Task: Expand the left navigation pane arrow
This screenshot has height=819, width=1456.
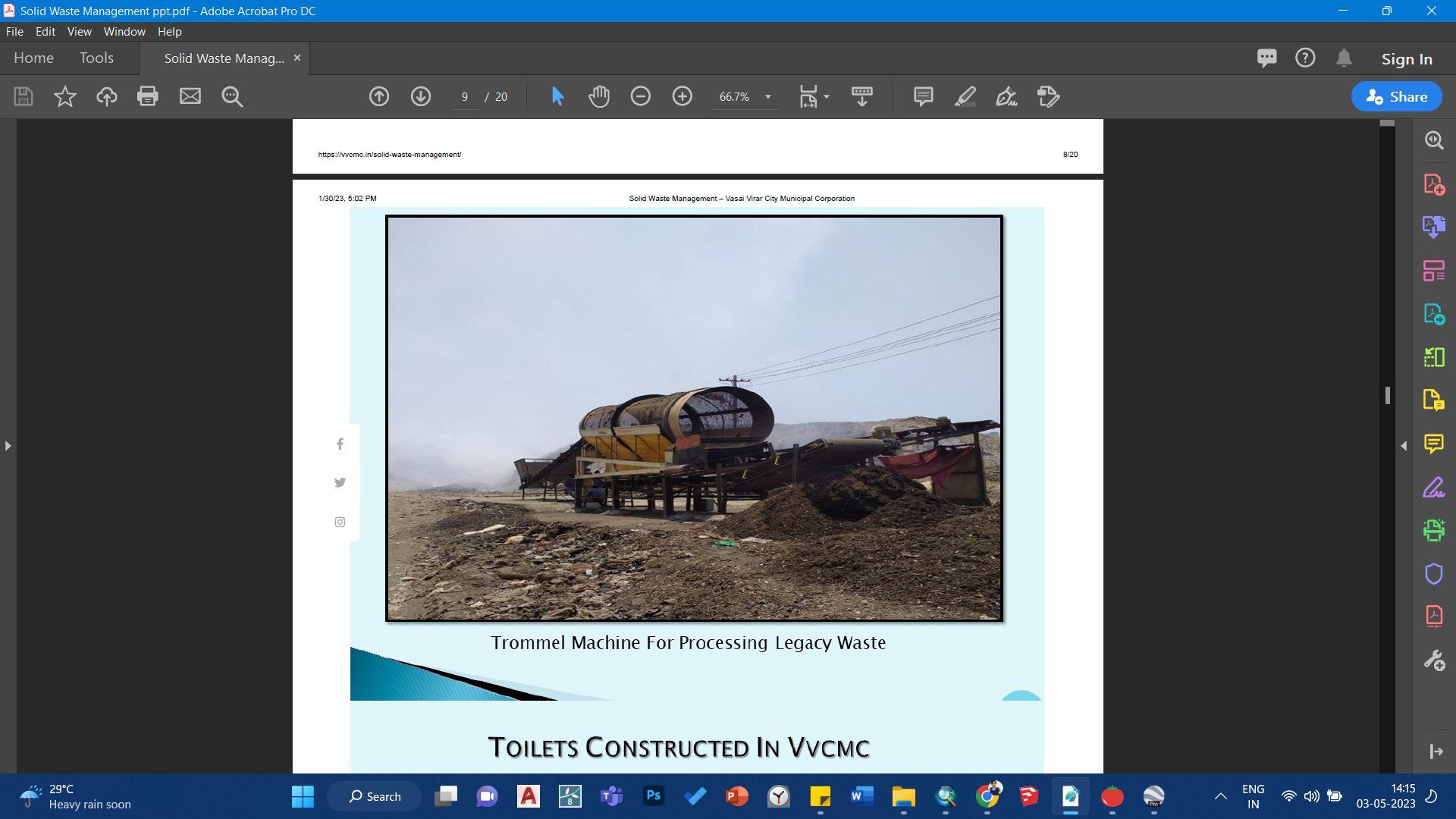Action: point(8,446)
